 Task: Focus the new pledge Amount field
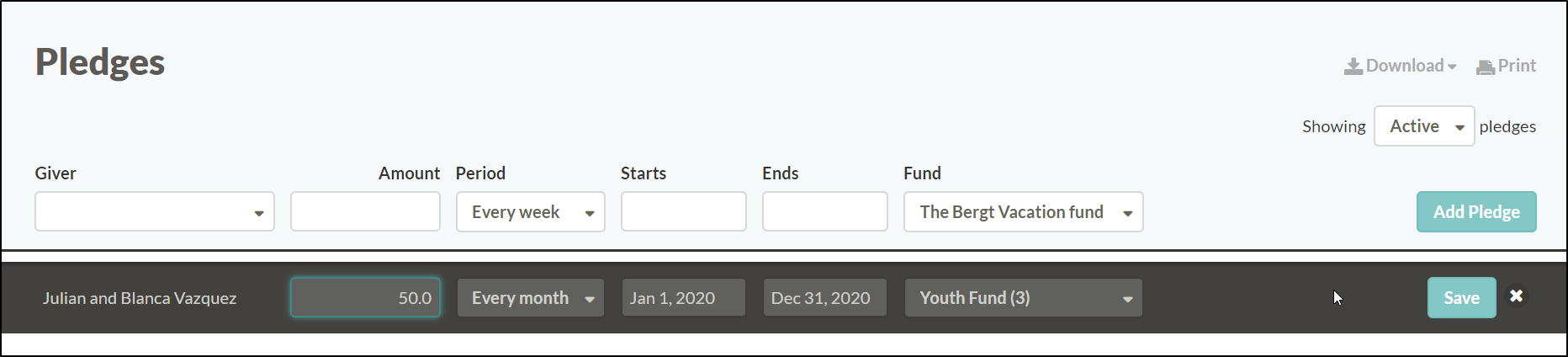pos(365,212)
